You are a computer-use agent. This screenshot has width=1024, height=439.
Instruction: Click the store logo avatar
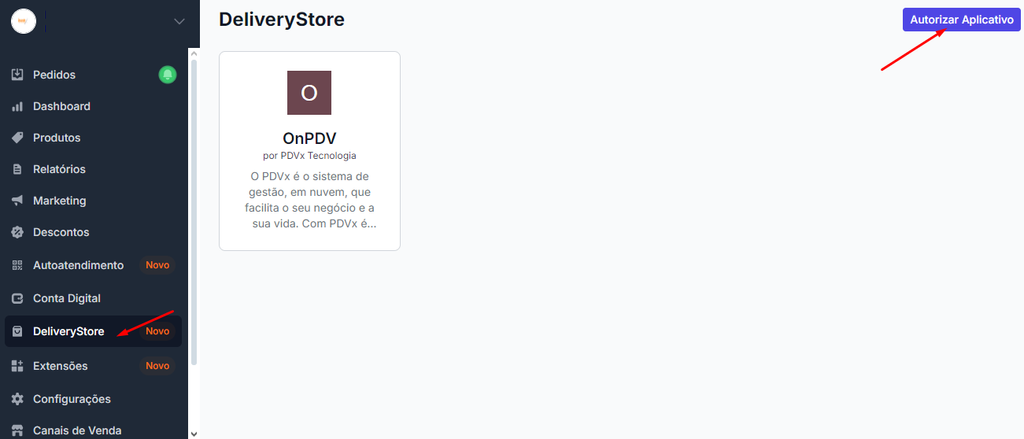[24, 21]
